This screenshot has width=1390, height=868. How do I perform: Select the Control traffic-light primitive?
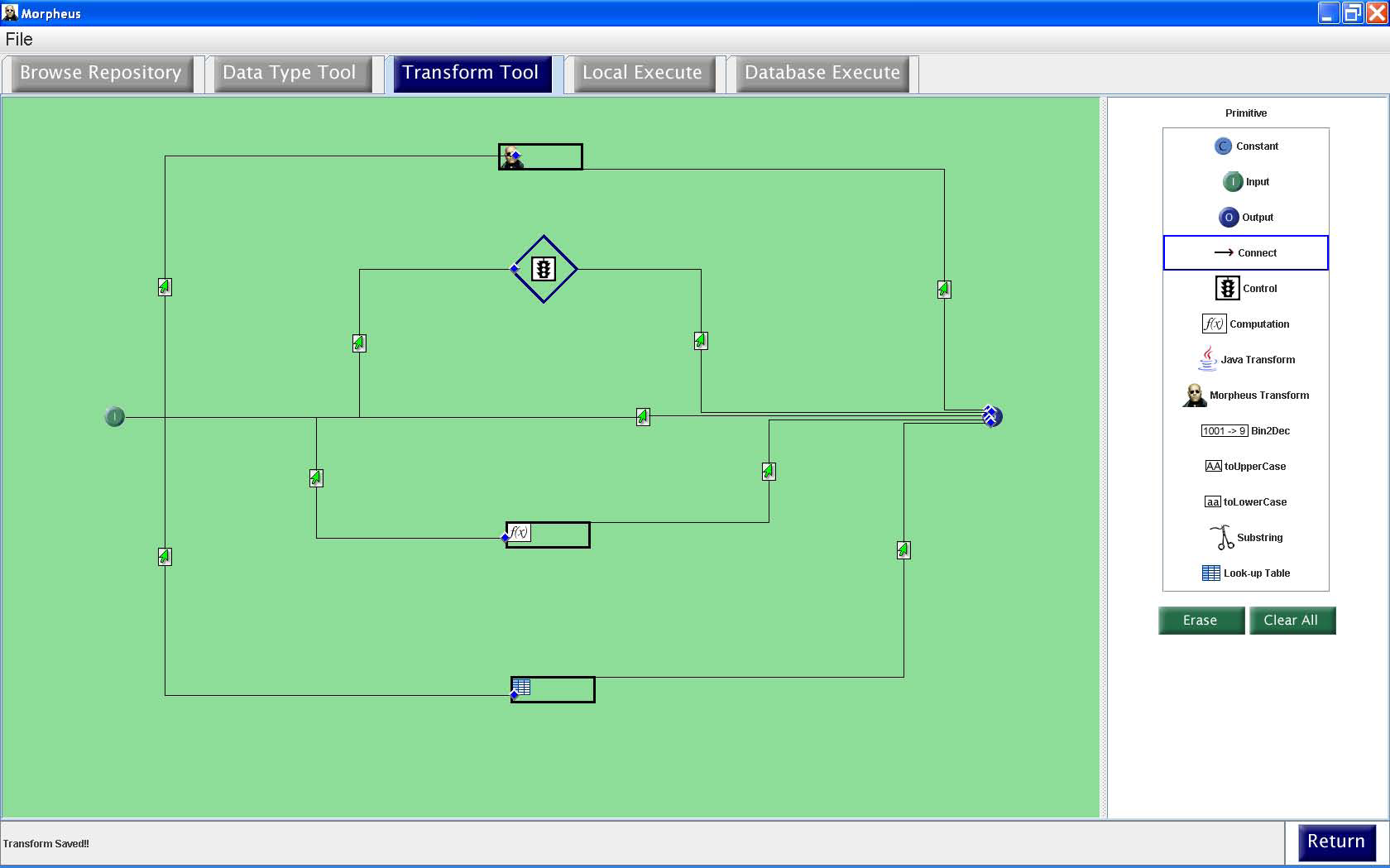coord(1246,289)
